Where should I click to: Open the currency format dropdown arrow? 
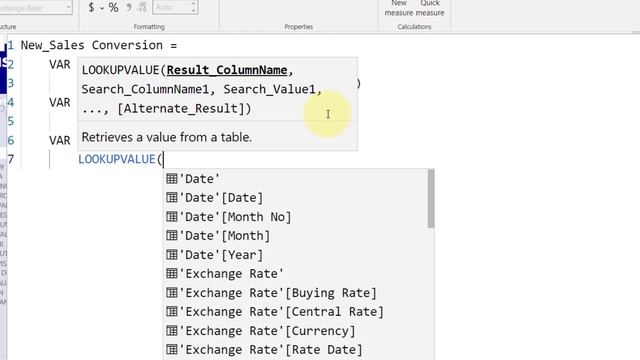(102, 8)
